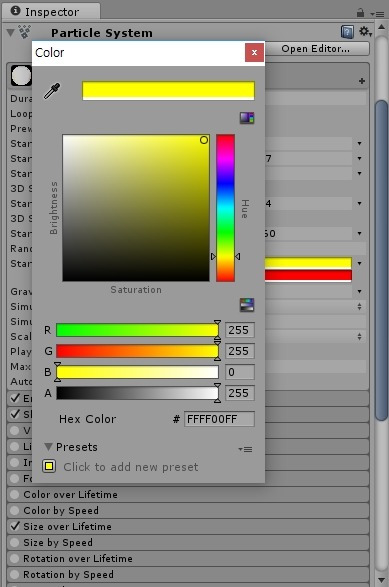The image size is (389, 587).
Task: Open the Simulation Space popup selector
Action: 316,307
